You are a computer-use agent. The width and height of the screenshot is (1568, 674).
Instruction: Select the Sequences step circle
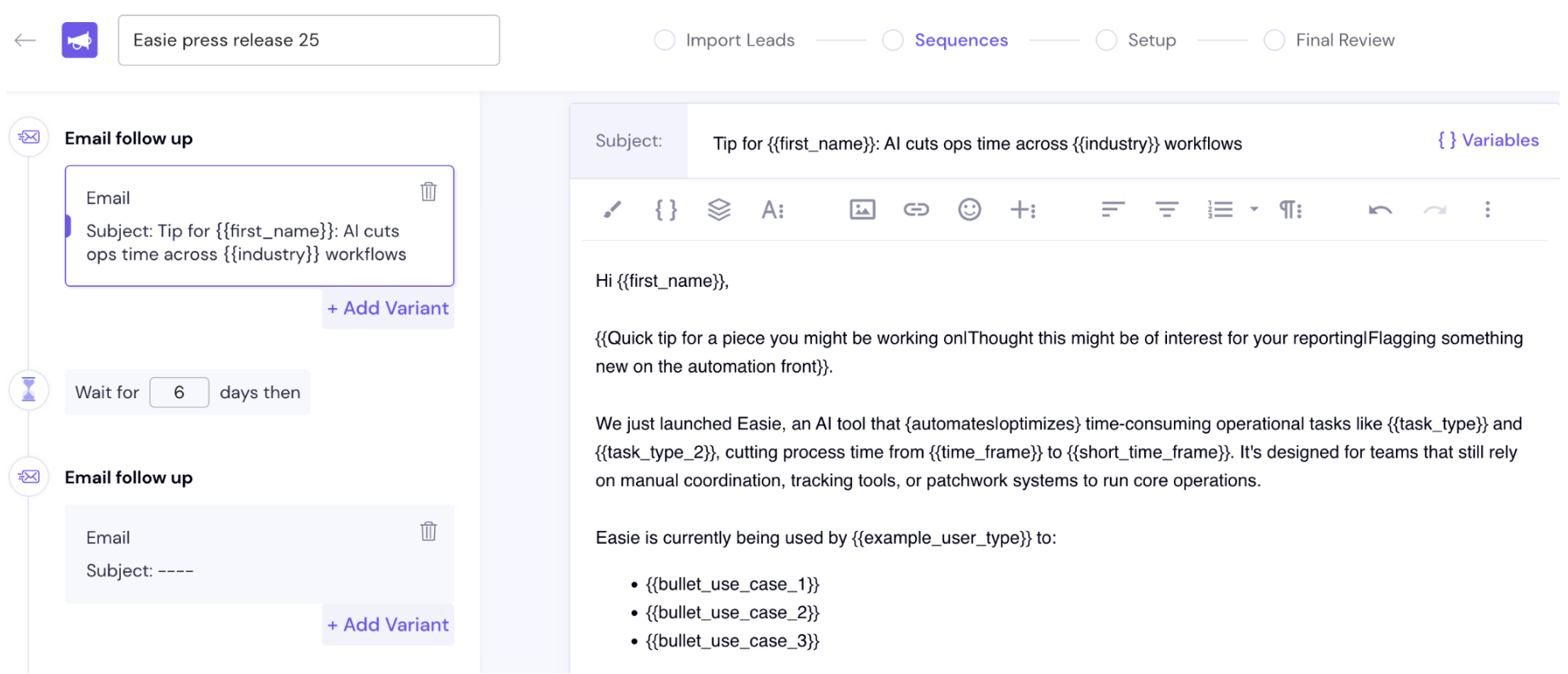click(893, 40)
